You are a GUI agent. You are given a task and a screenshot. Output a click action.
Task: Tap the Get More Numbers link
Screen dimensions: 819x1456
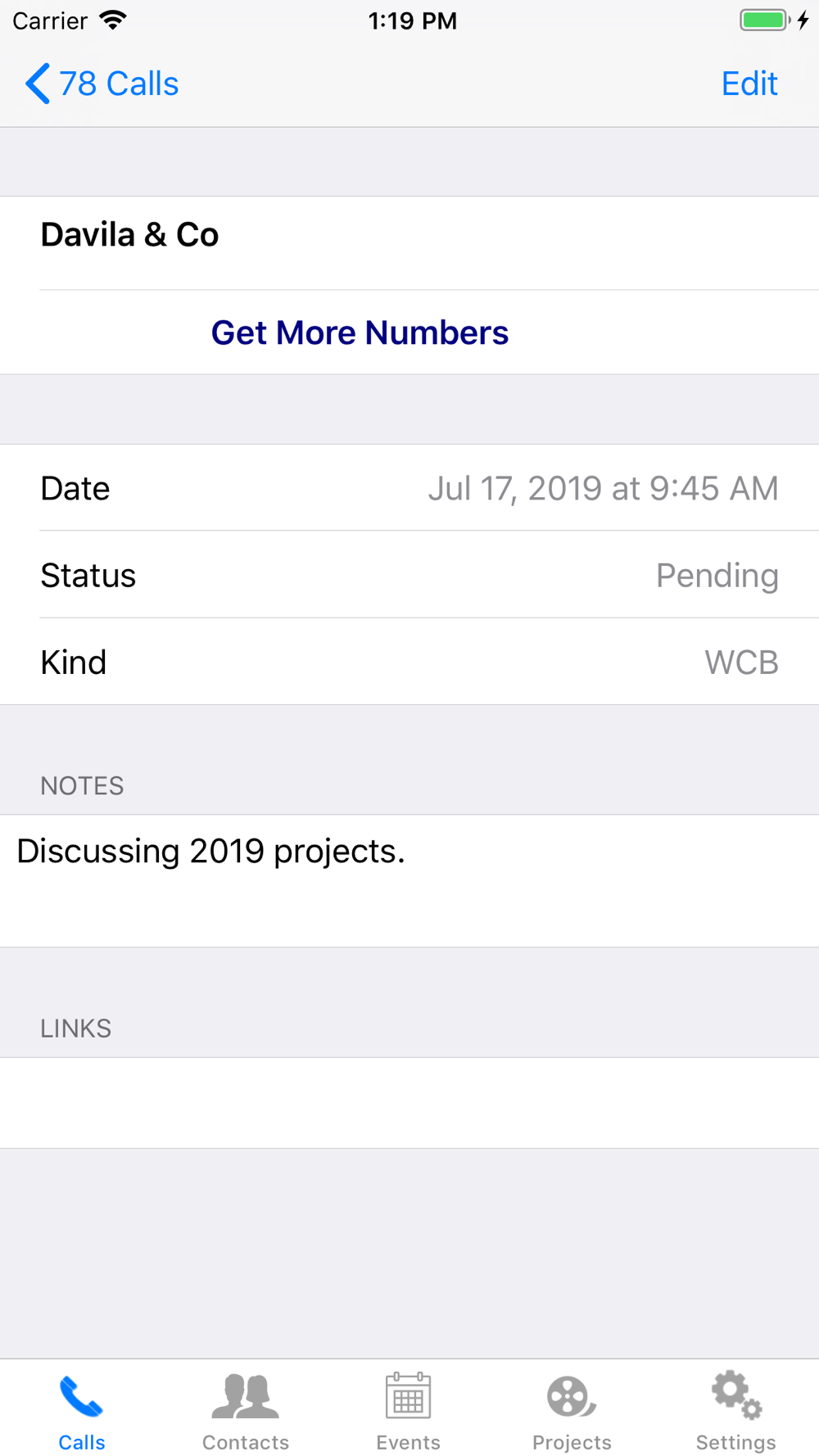[x=360, y=332]
